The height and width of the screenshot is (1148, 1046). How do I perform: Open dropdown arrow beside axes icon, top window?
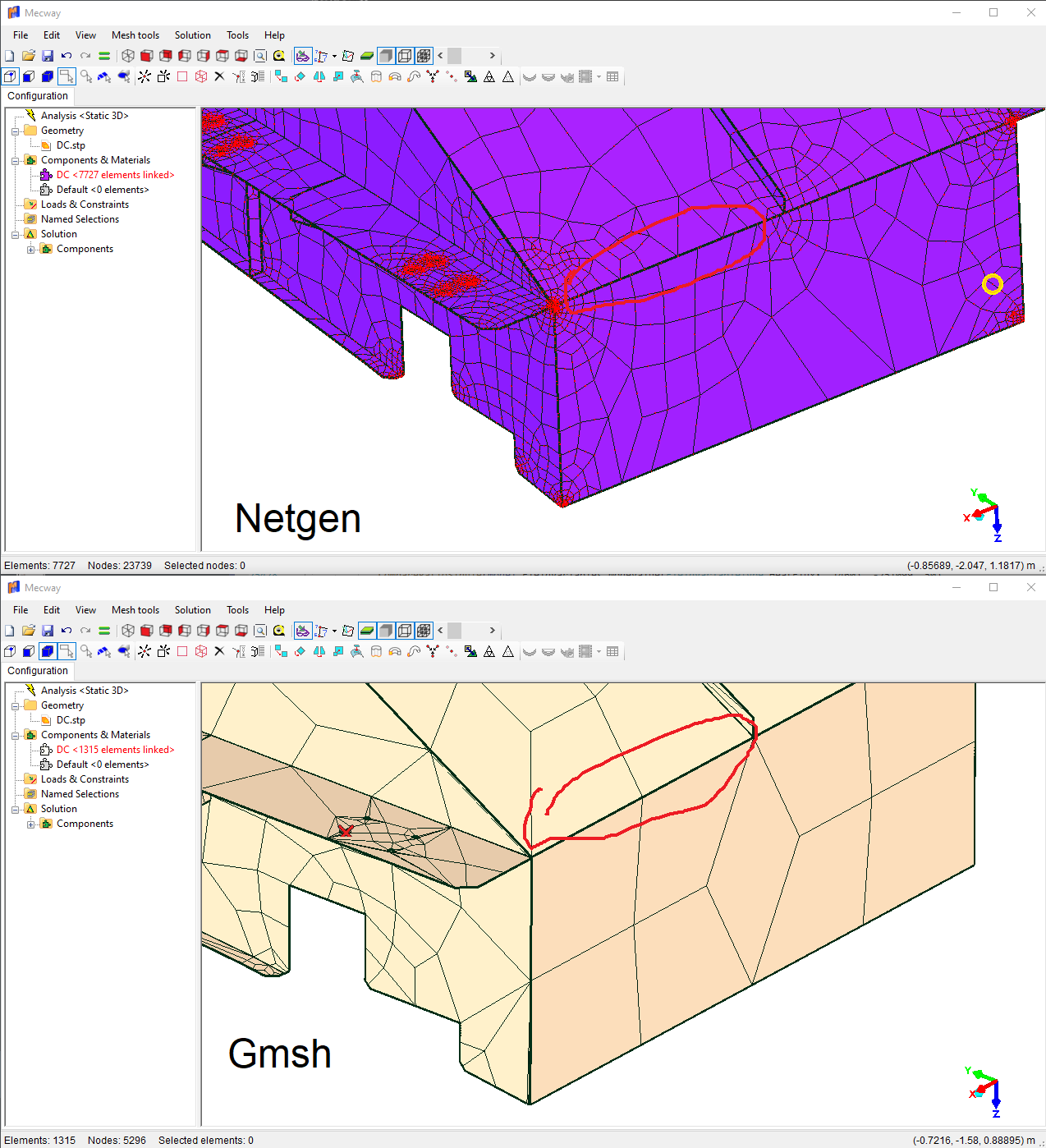(x=334, y=57)
